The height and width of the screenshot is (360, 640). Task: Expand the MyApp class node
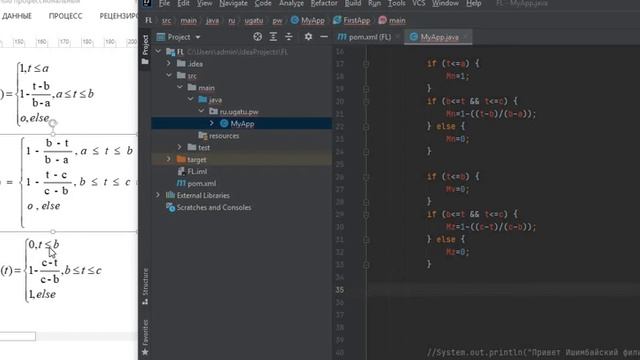pos(212,123)
